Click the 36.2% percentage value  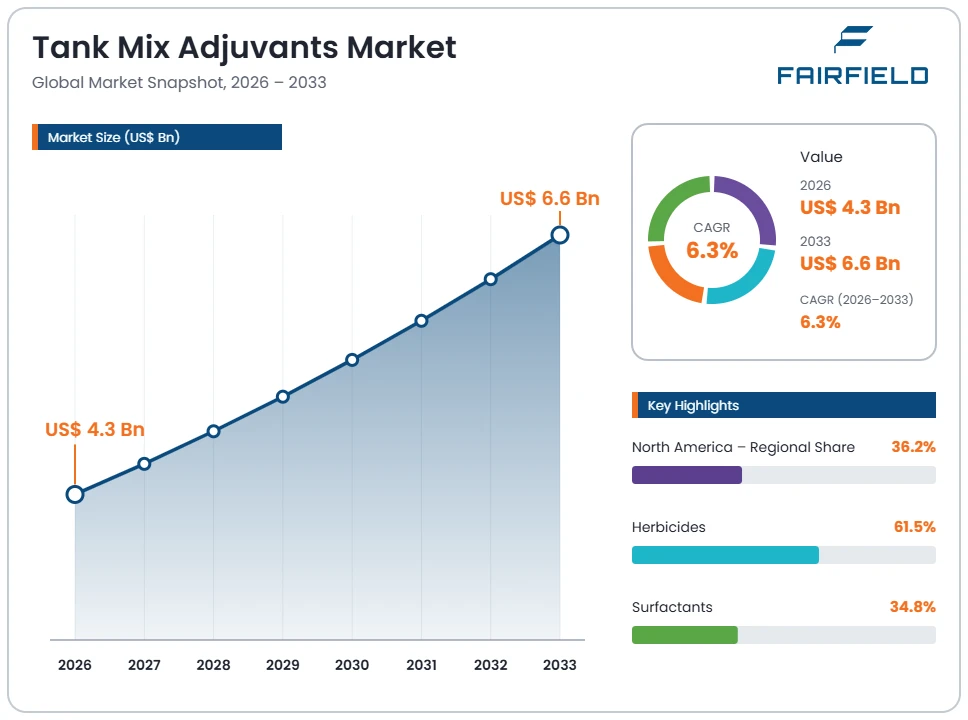tap(913, 446)
